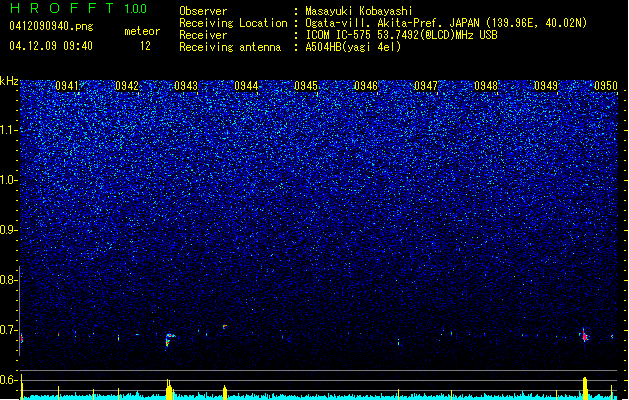Click the Receiving antenna label

click(x=230, y=47)
